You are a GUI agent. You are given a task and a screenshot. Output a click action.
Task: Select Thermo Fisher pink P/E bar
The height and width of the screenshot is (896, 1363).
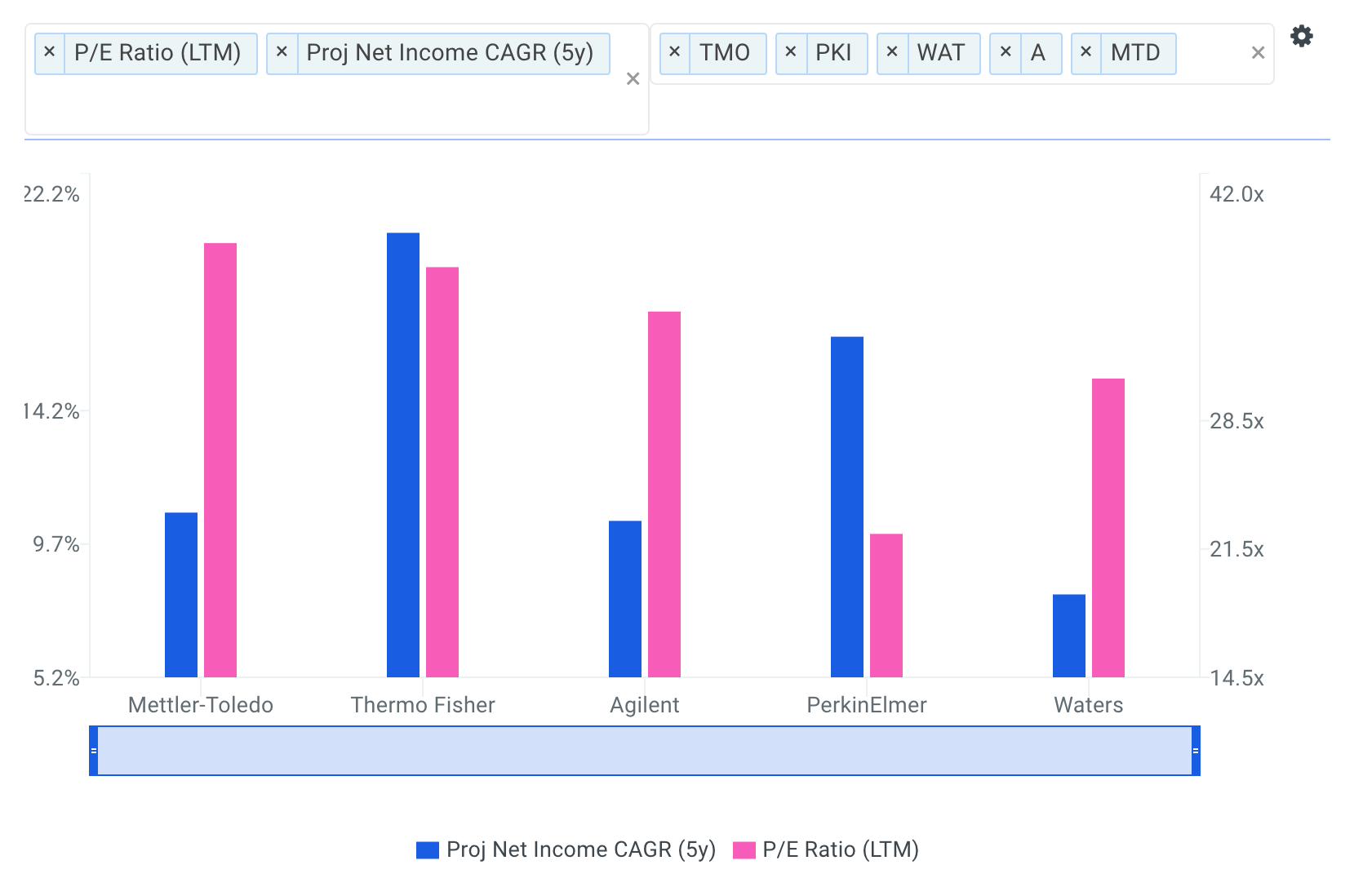pos(442,472)
